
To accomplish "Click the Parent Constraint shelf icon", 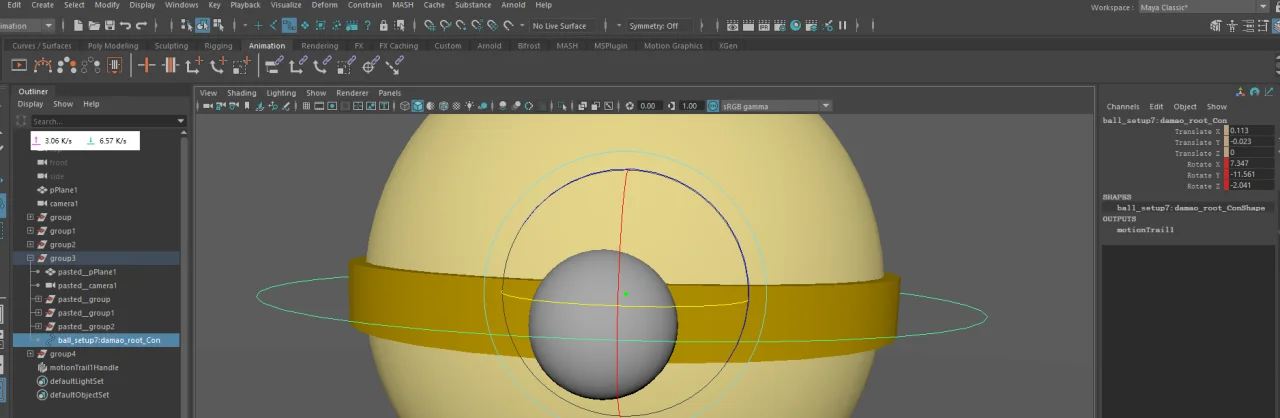I will [x=275, y=65].
